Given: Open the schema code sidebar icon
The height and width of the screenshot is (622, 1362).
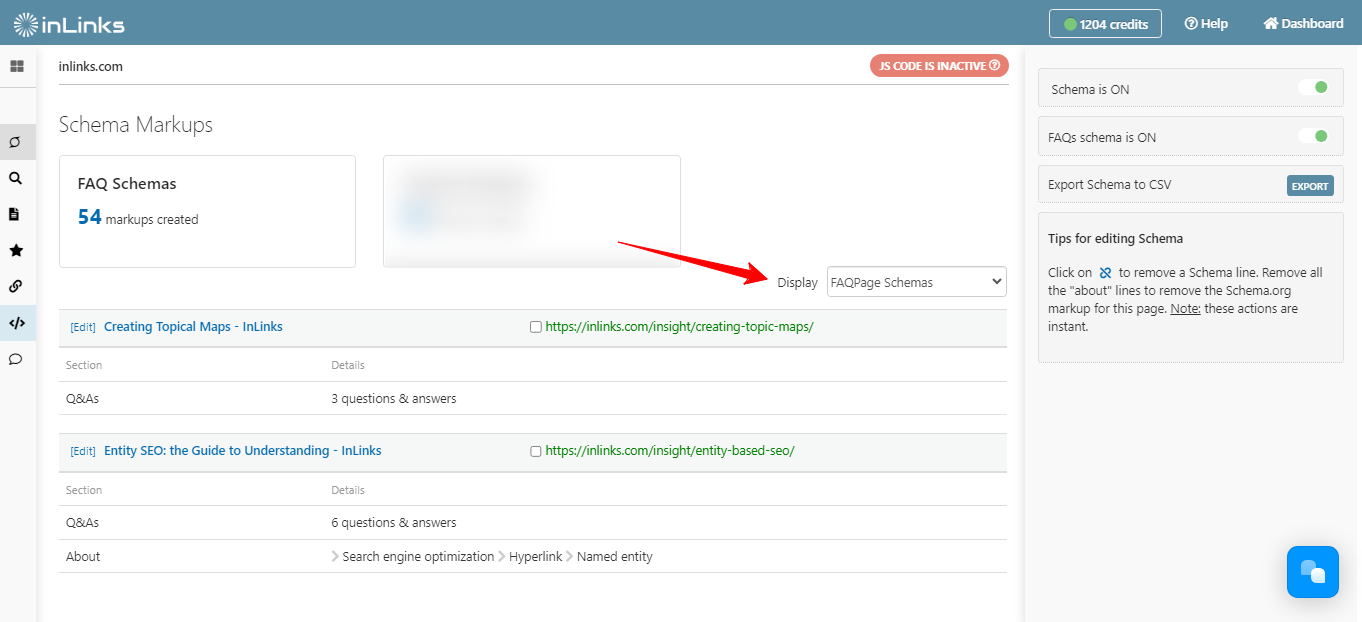Looking at the screenshot, I should [16, 323].
